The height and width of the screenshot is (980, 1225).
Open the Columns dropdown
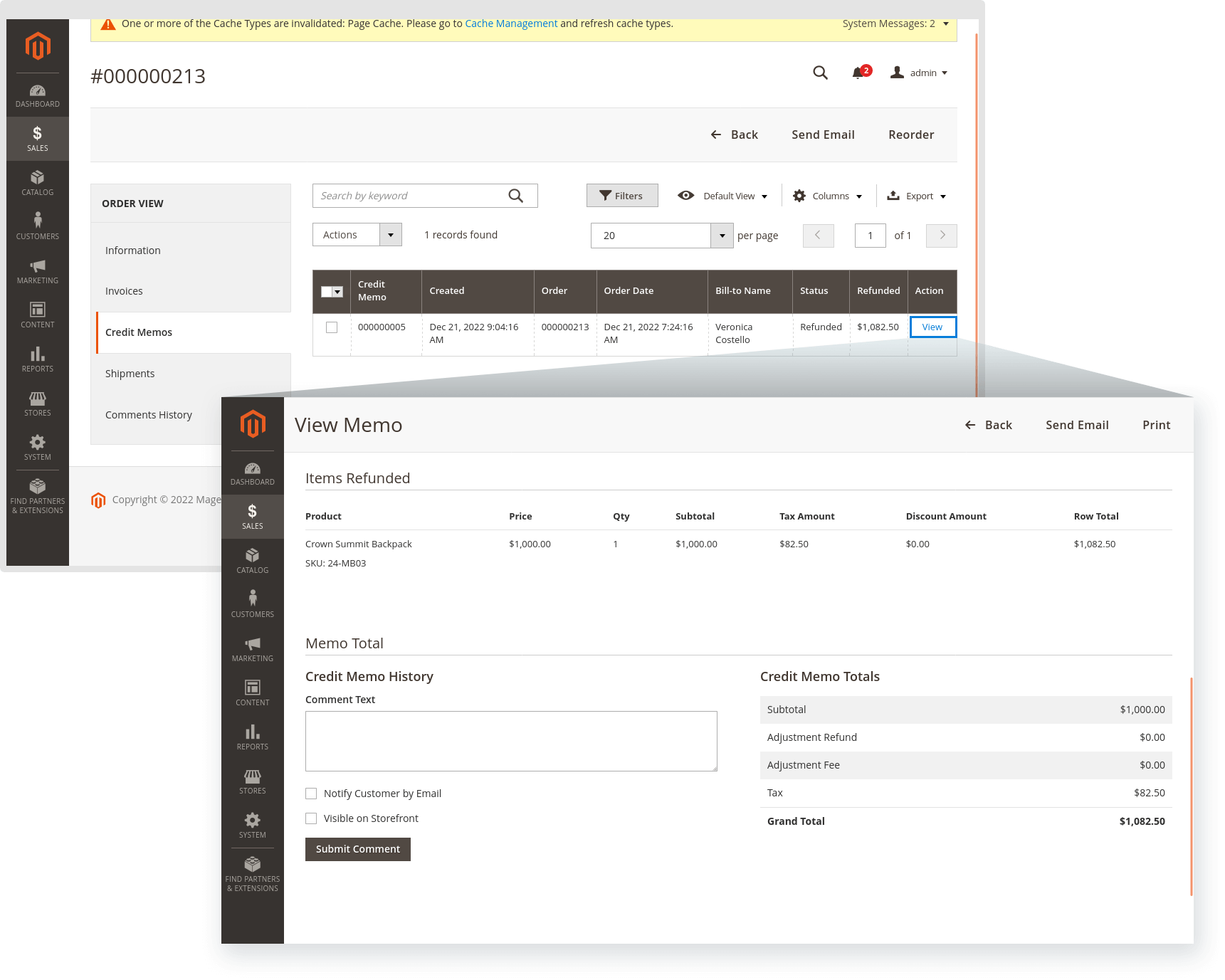tap(828, 196)
